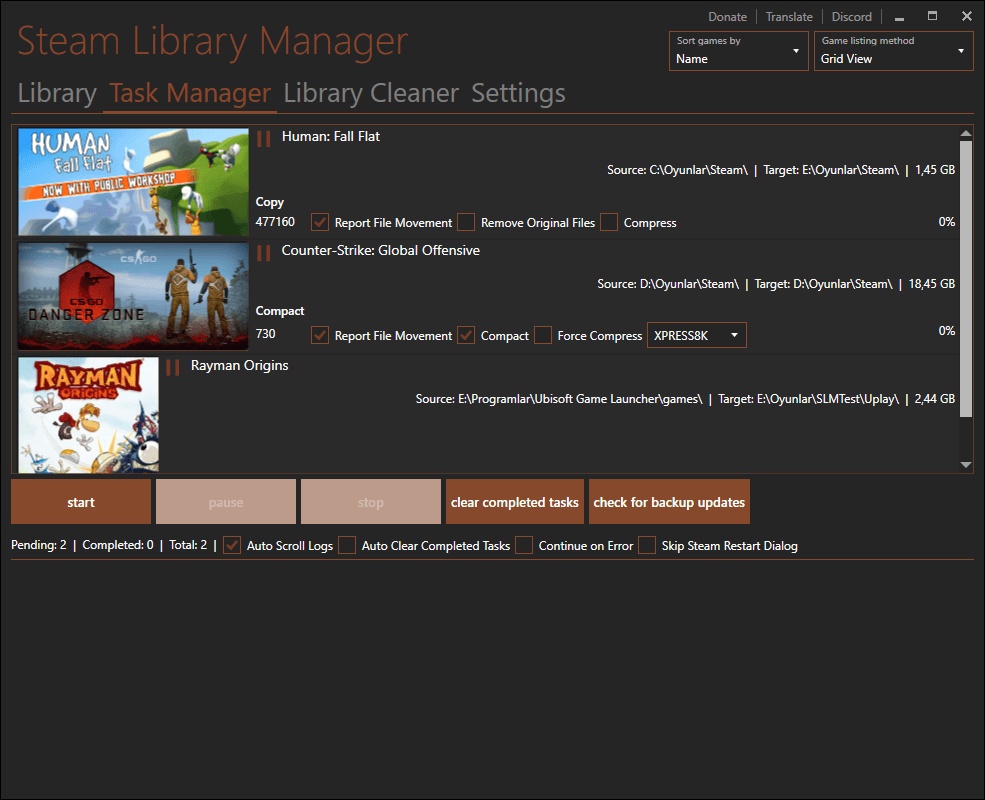Enable Remove Original Files for Human: Fall Flat
This screenshot has width=985, height=800.
click(x=465, y=222)
